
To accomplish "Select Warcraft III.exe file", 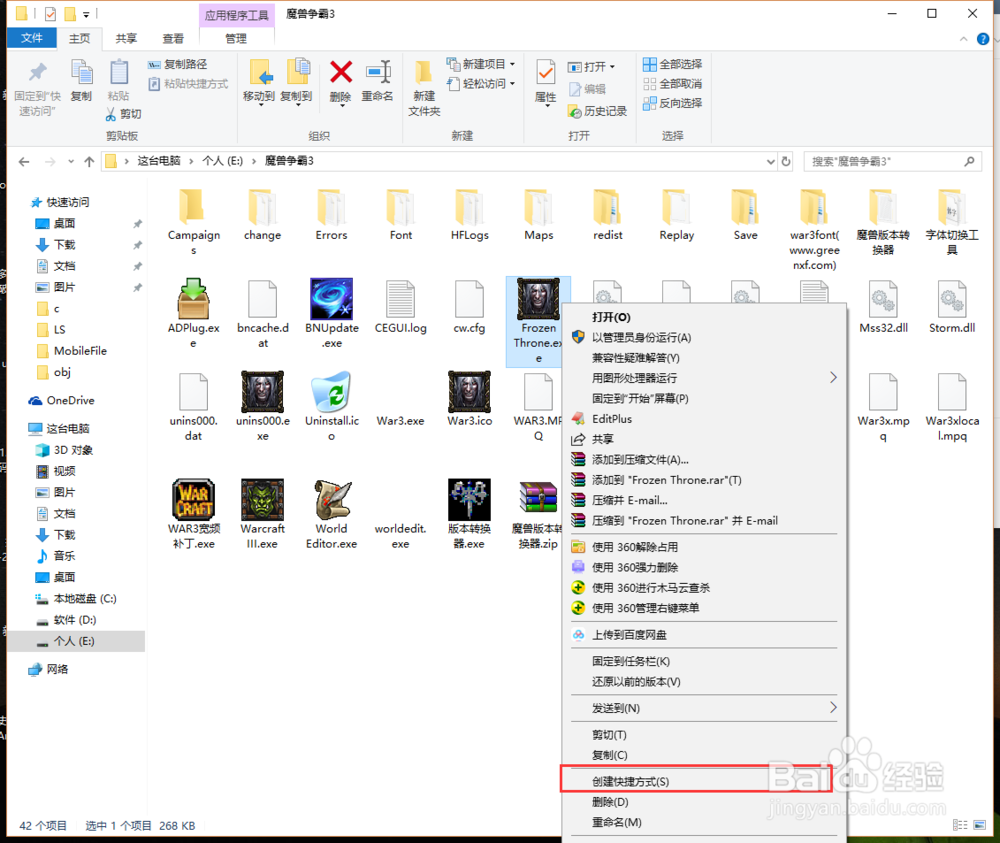I will (262, 514).
